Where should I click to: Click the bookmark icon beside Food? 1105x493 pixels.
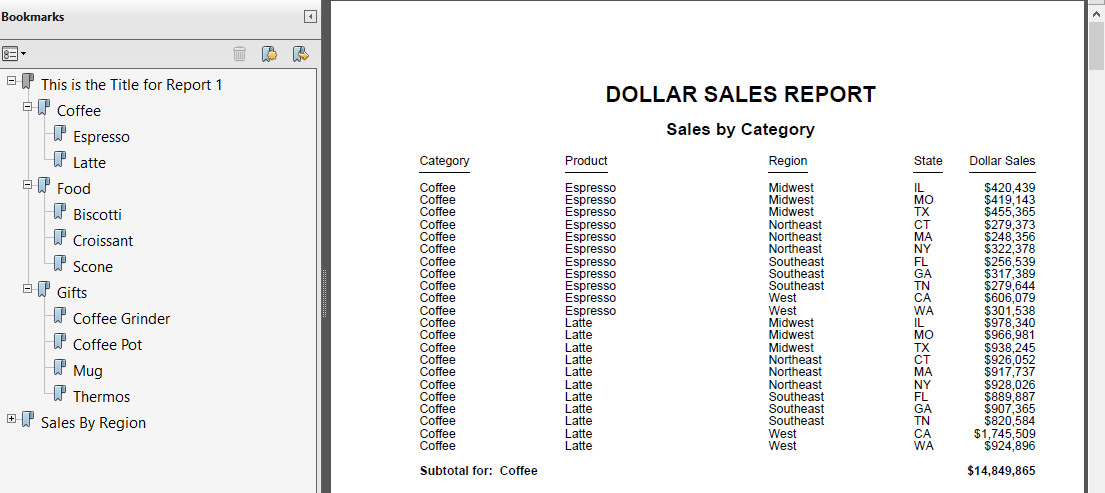click(44, 186)
